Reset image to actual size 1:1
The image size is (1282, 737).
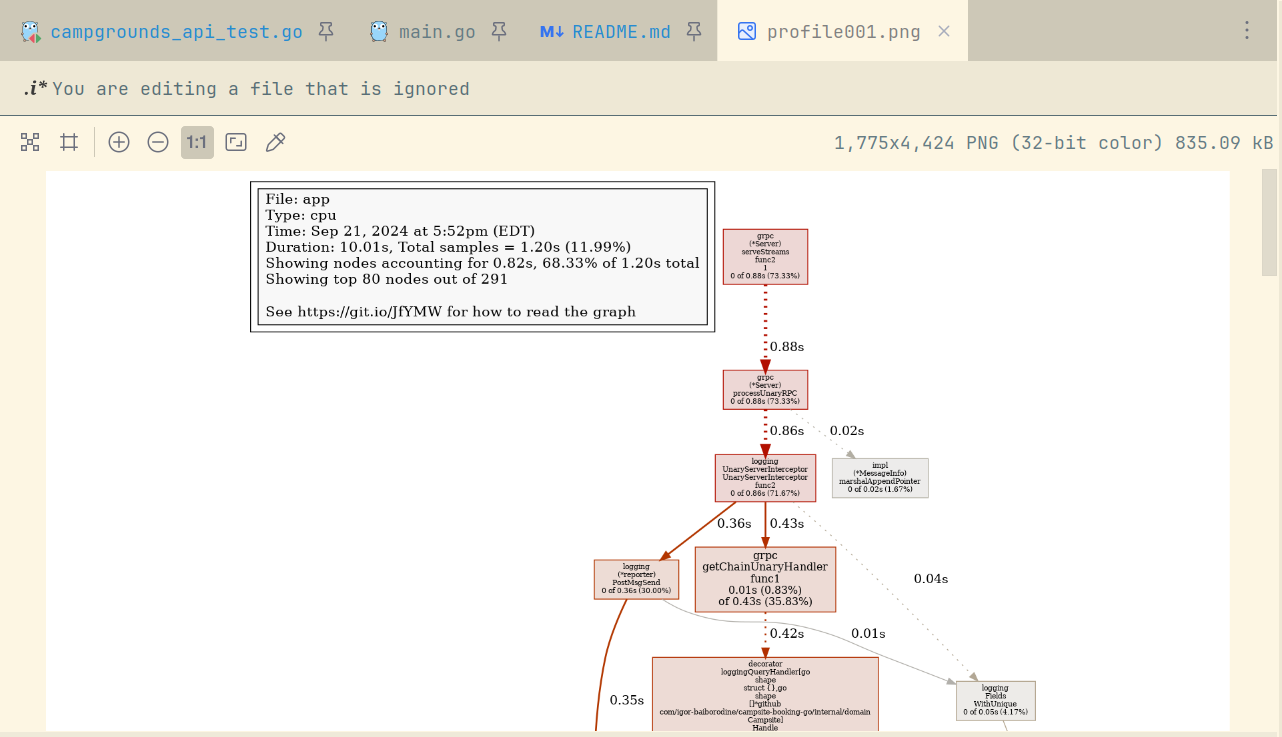click(x=197, y=142)
